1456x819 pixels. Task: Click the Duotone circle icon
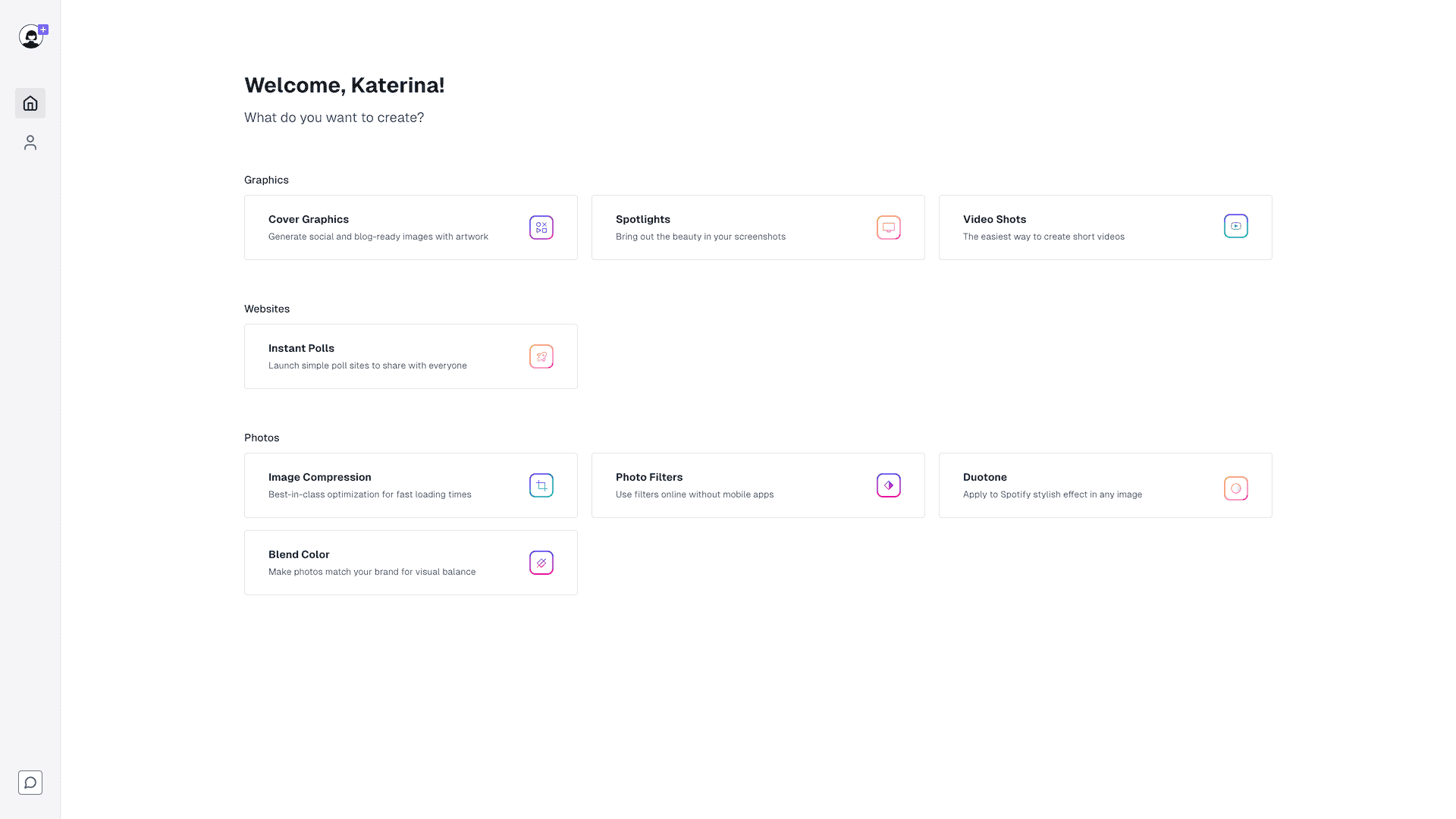(1236, 488)
